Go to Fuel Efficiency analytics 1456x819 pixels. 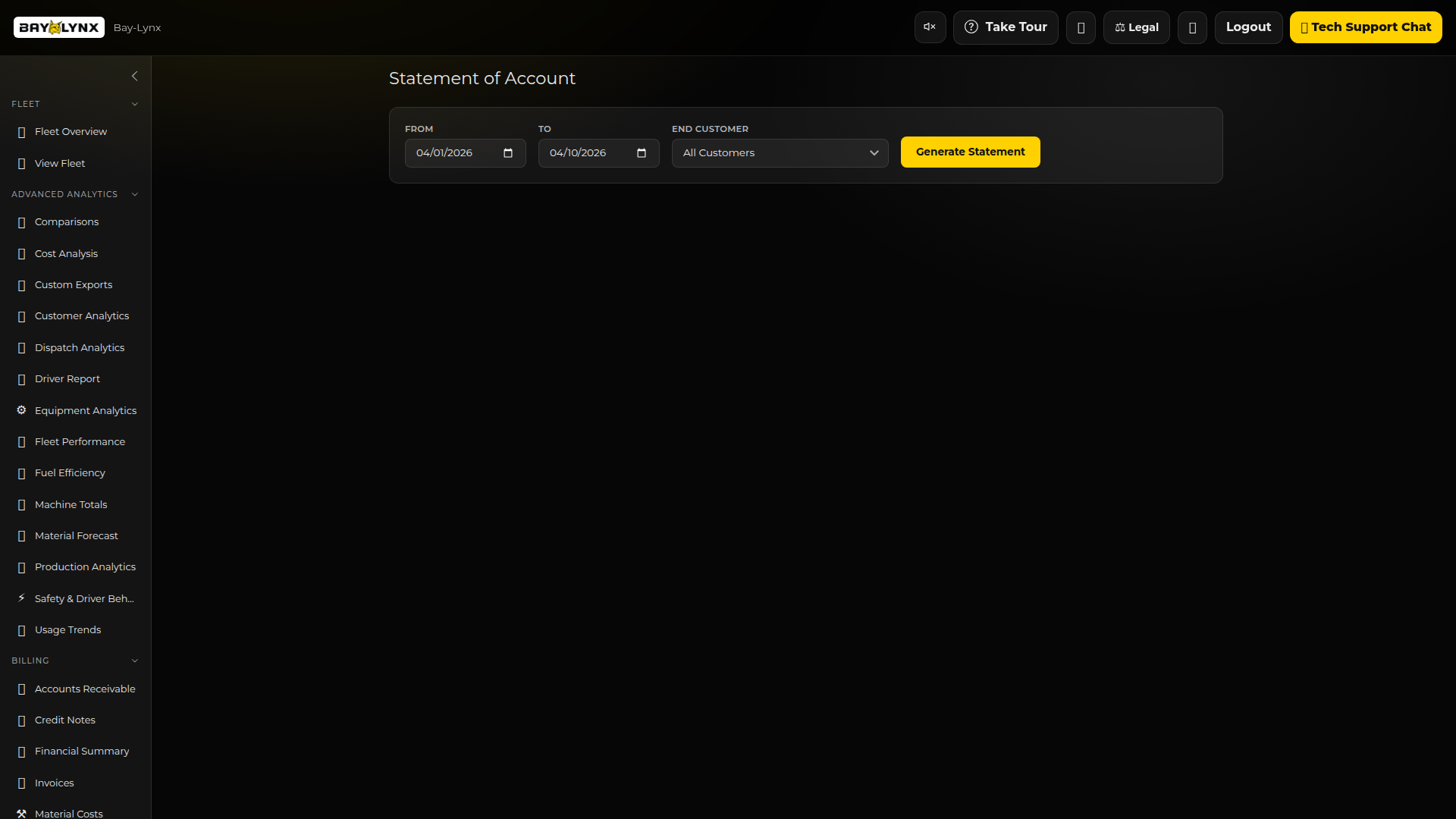pos(70,472)
